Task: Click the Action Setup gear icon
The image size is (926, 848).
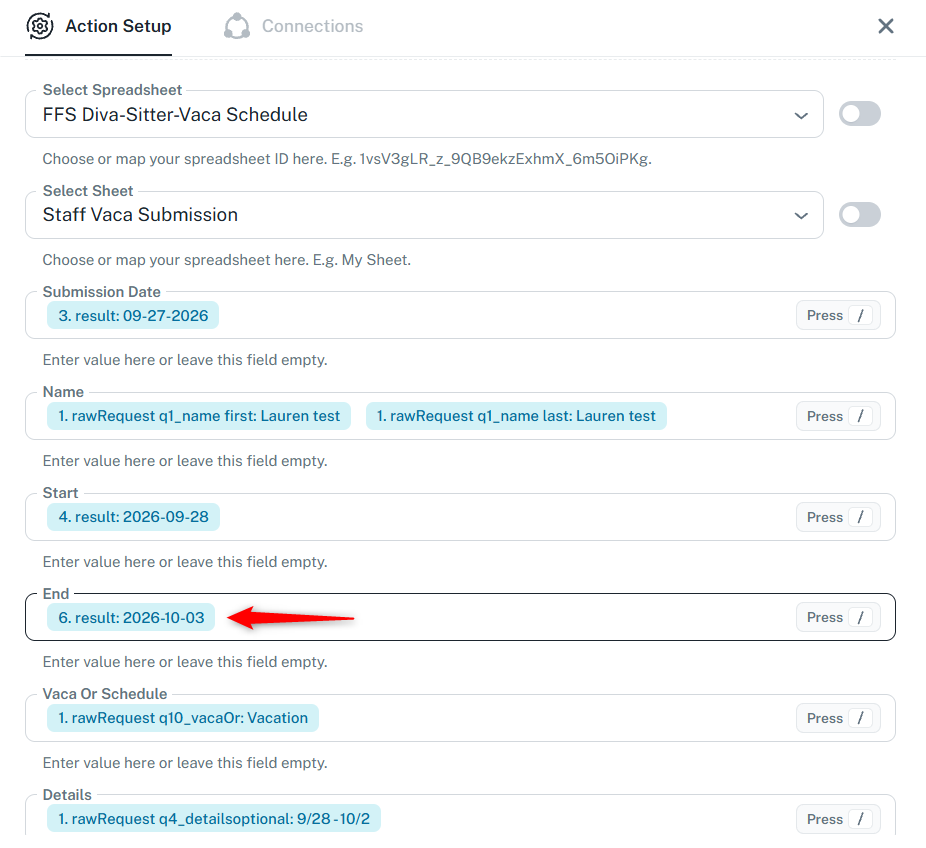Action: 40,26
